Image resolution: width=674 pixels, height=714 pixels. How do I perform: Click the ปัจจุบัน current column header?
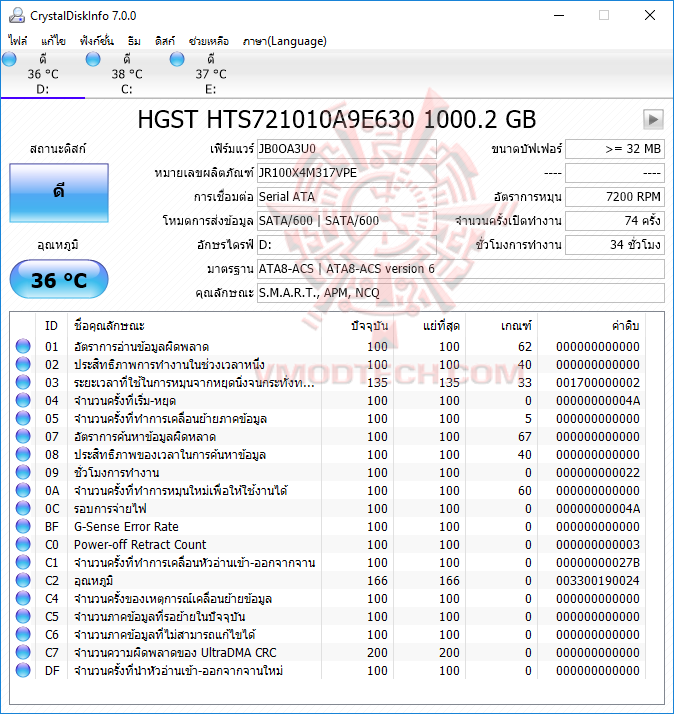[358, 326]
